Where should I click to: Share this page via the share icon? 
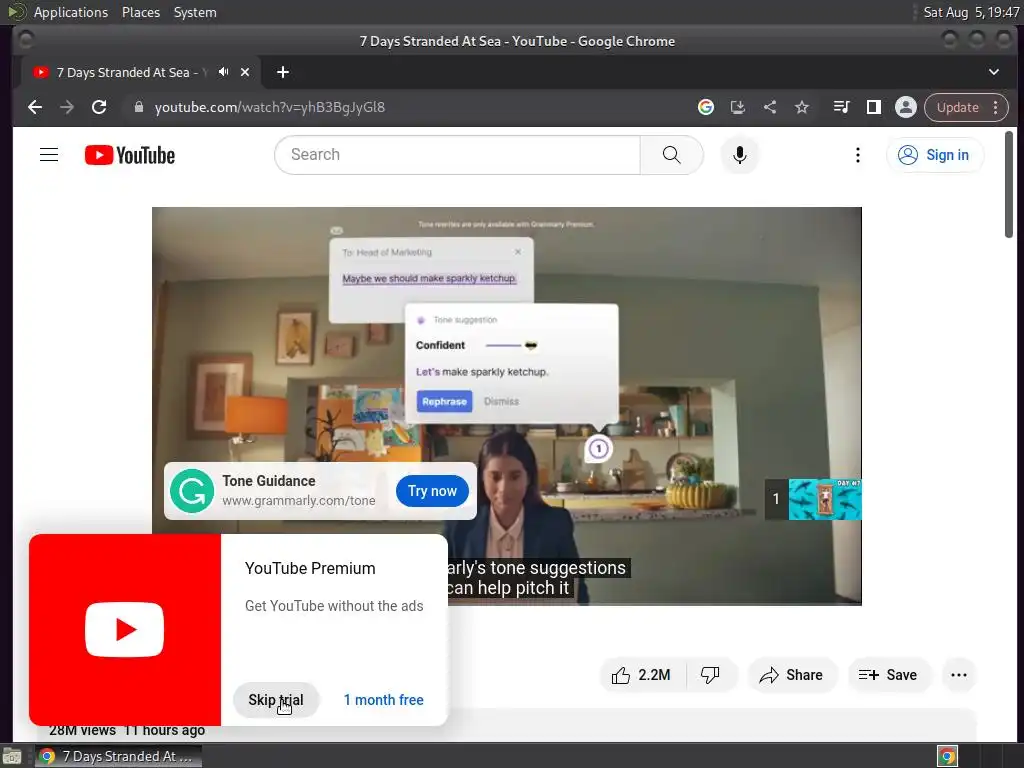(770, 107)
